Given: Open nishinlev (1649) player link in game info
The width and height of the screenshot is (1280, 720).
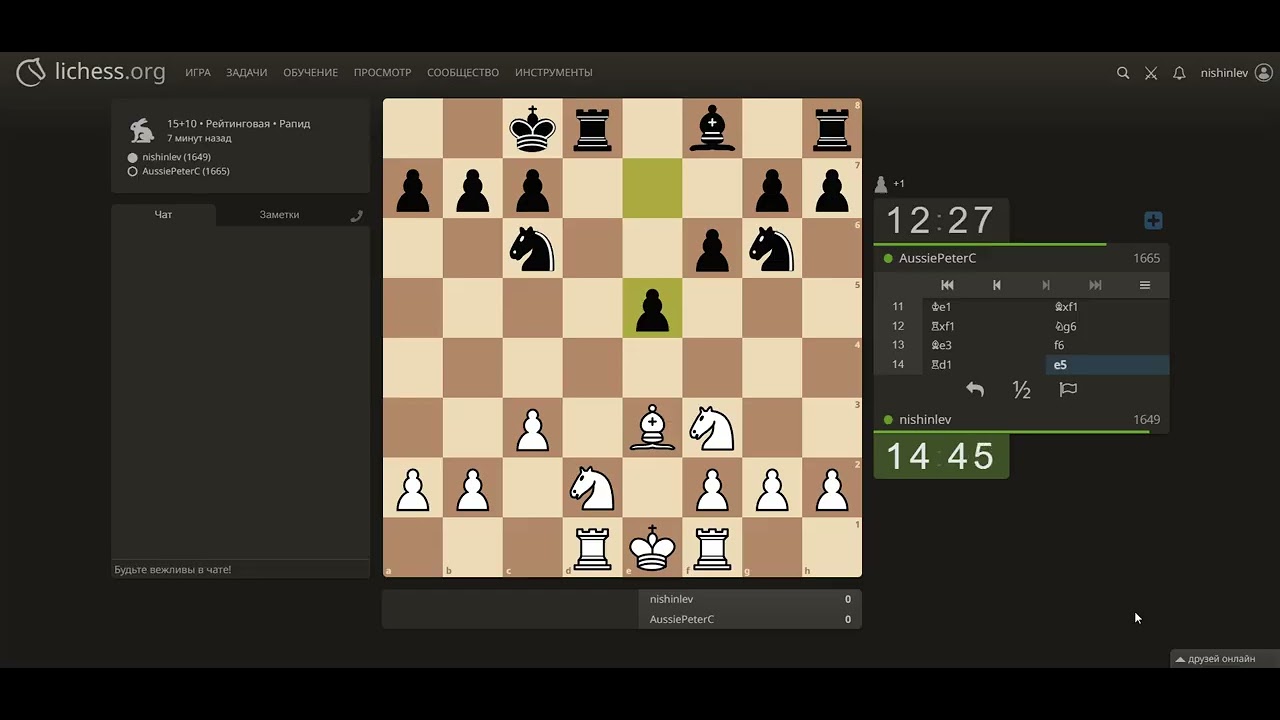Looking at the screenshot, I should coord(176,157).
